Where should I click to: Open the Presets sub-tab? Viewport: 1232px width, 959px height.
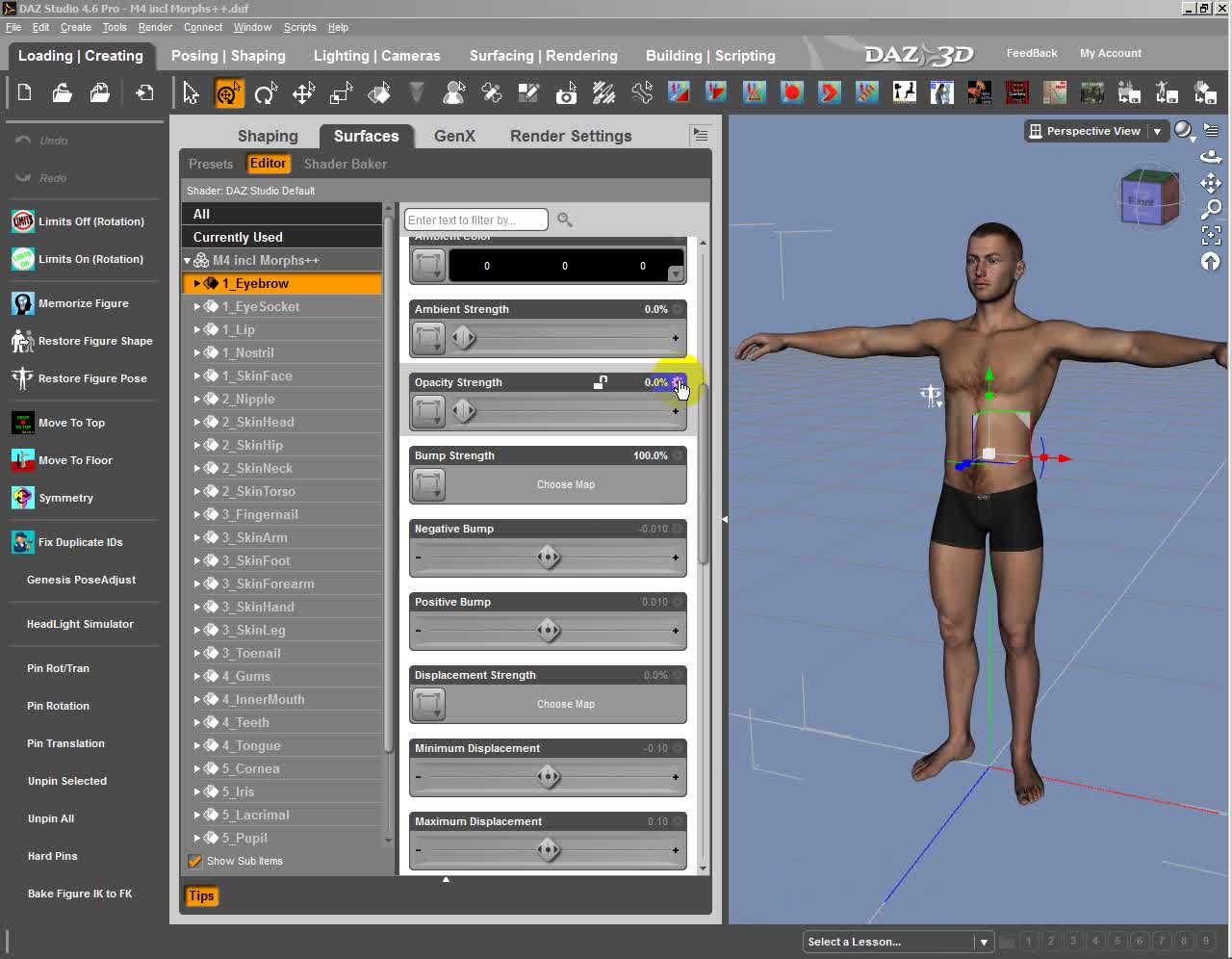point(211,164)
